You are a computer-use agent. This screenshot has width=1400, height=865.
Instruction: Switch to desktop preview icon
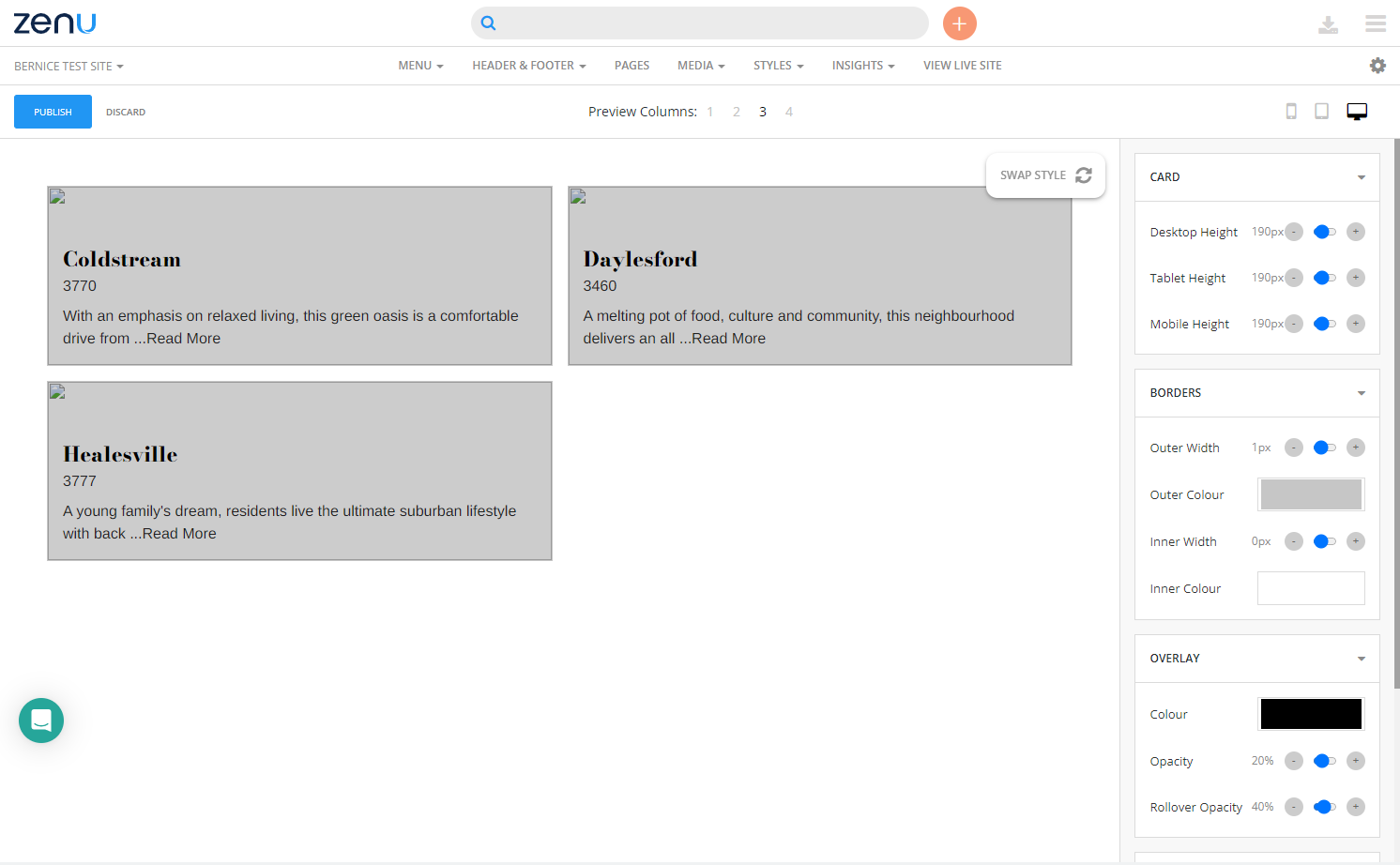(x=1357, y=112)
